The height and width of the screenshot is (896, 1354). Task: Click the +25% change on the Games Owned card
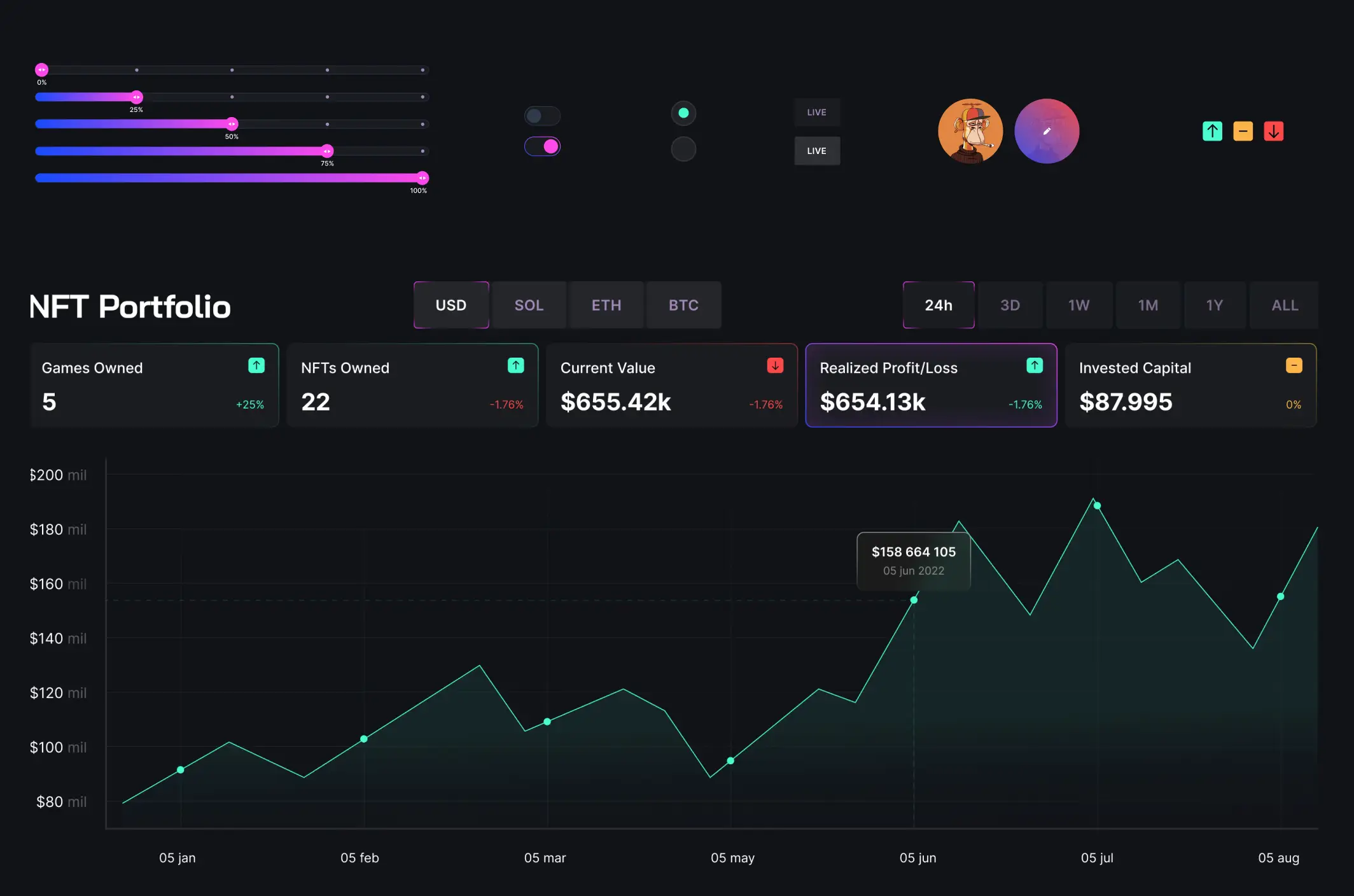(250, 405)
